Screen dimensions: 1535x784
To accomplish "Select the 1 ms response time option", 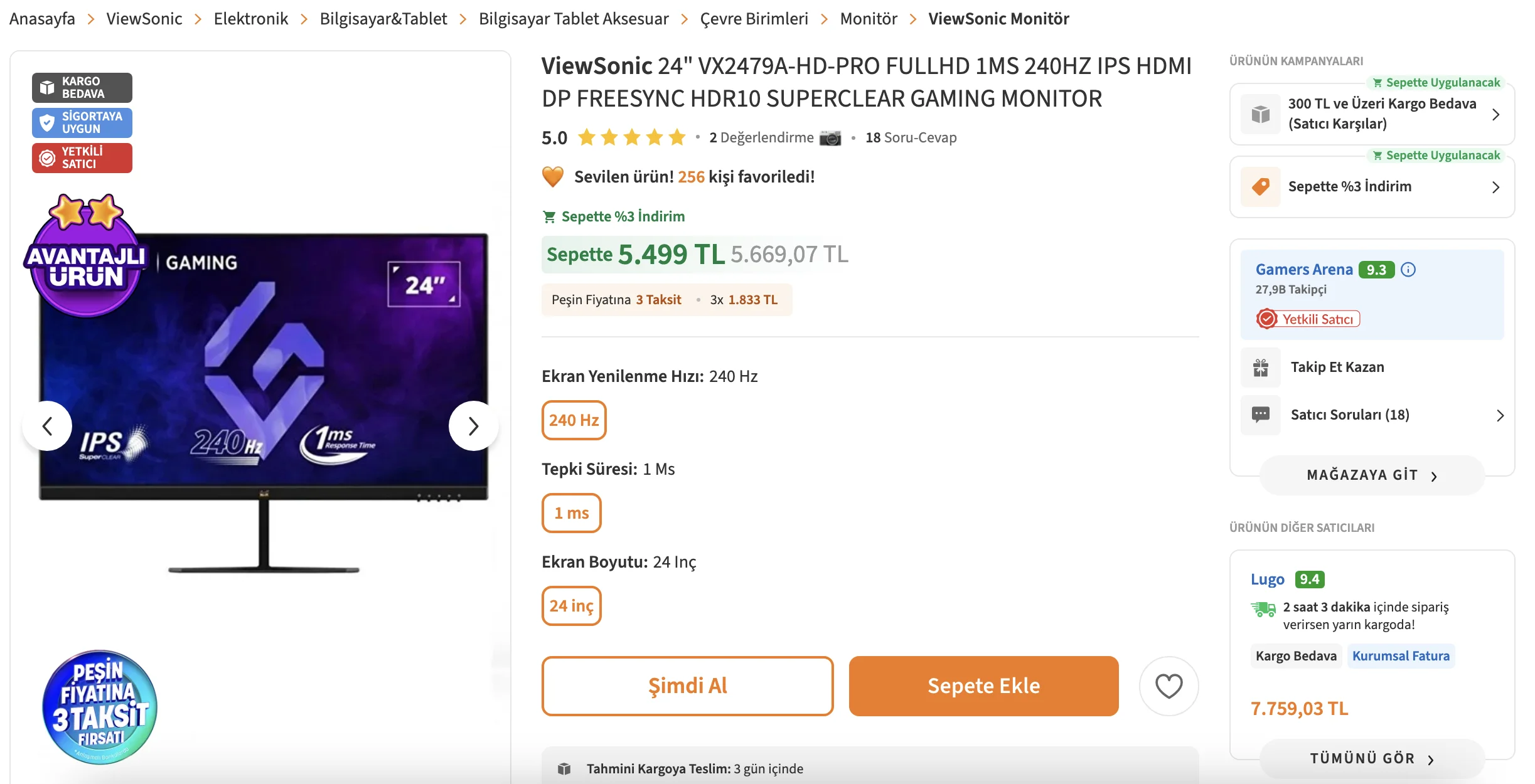I will 571,513.
